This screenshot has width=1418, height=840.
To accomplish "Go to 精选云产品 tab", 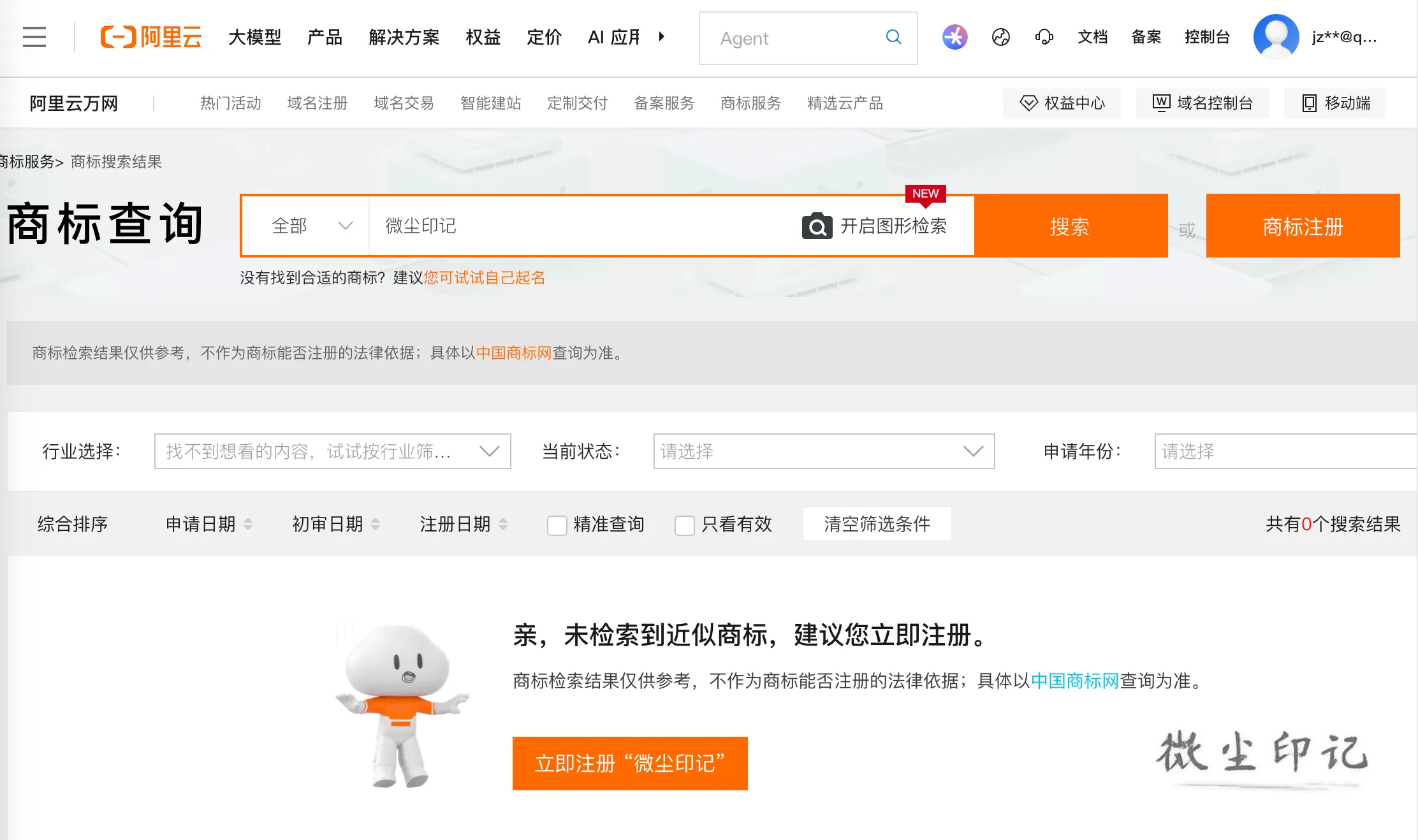I will pos(845,103).
